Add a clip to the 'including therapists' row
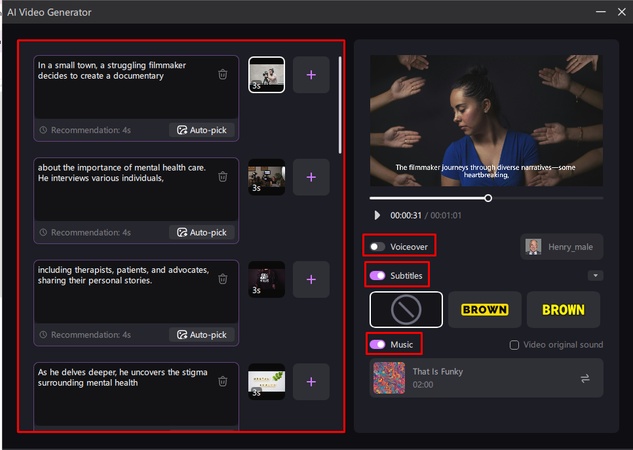633x450 pixels. [x=311, y=279]
